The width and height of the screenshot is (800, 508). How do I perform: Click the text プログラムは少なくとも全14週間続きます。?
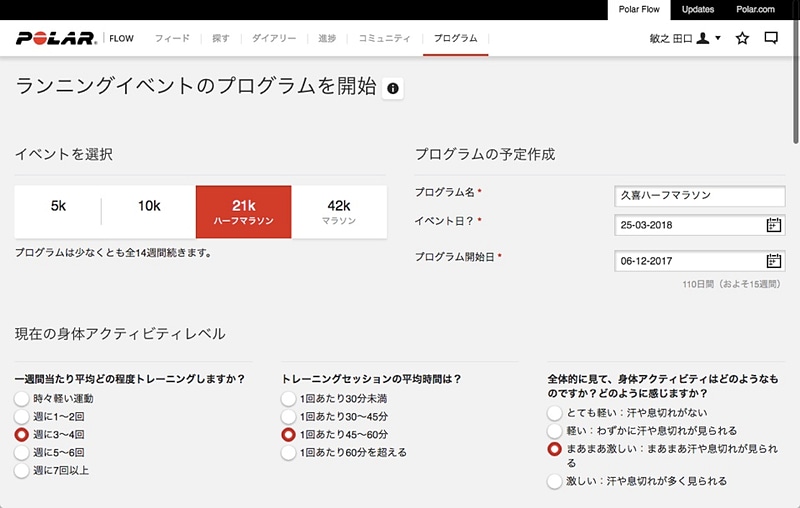[113, 252]
